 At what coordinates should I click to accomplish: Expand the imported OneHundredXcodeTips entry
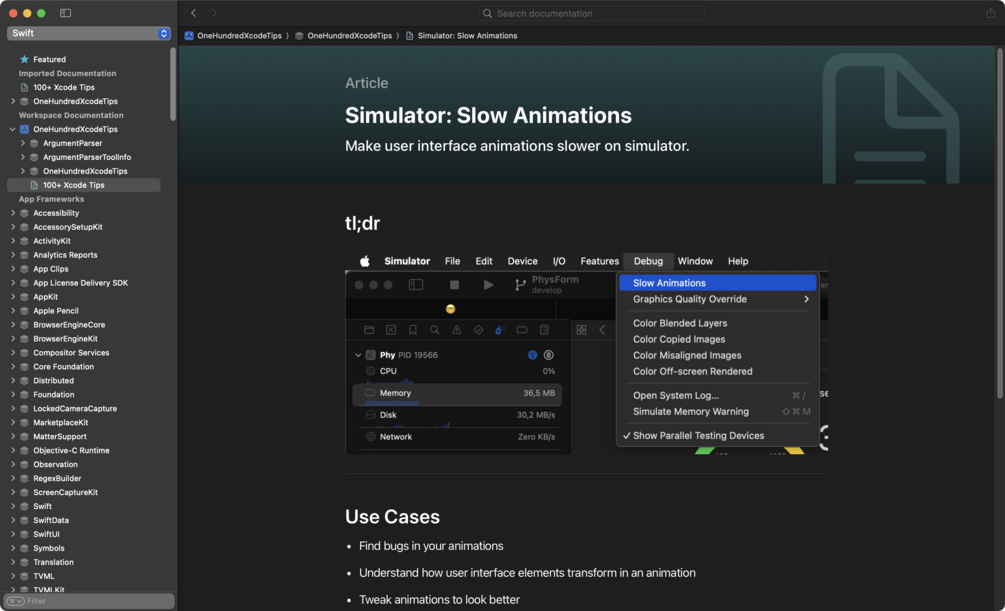pos(13,101)
